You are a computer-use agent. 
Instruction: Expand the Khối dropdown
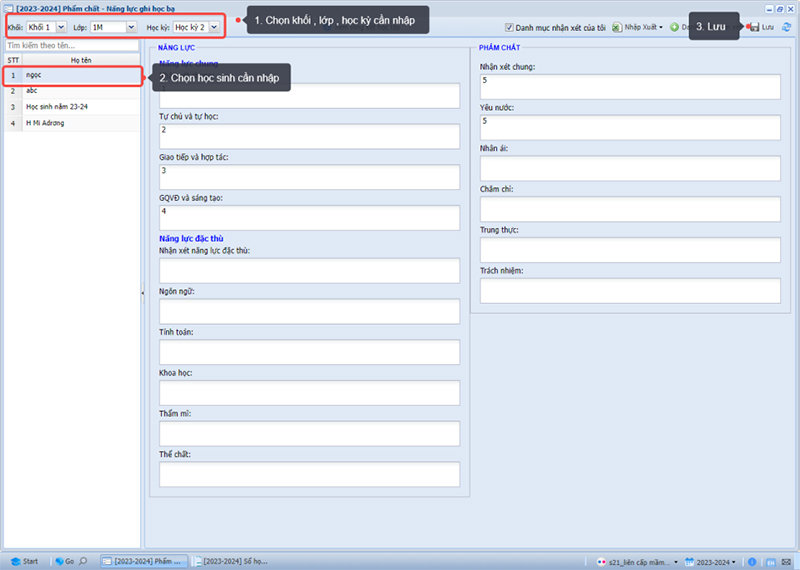(61, 27)
